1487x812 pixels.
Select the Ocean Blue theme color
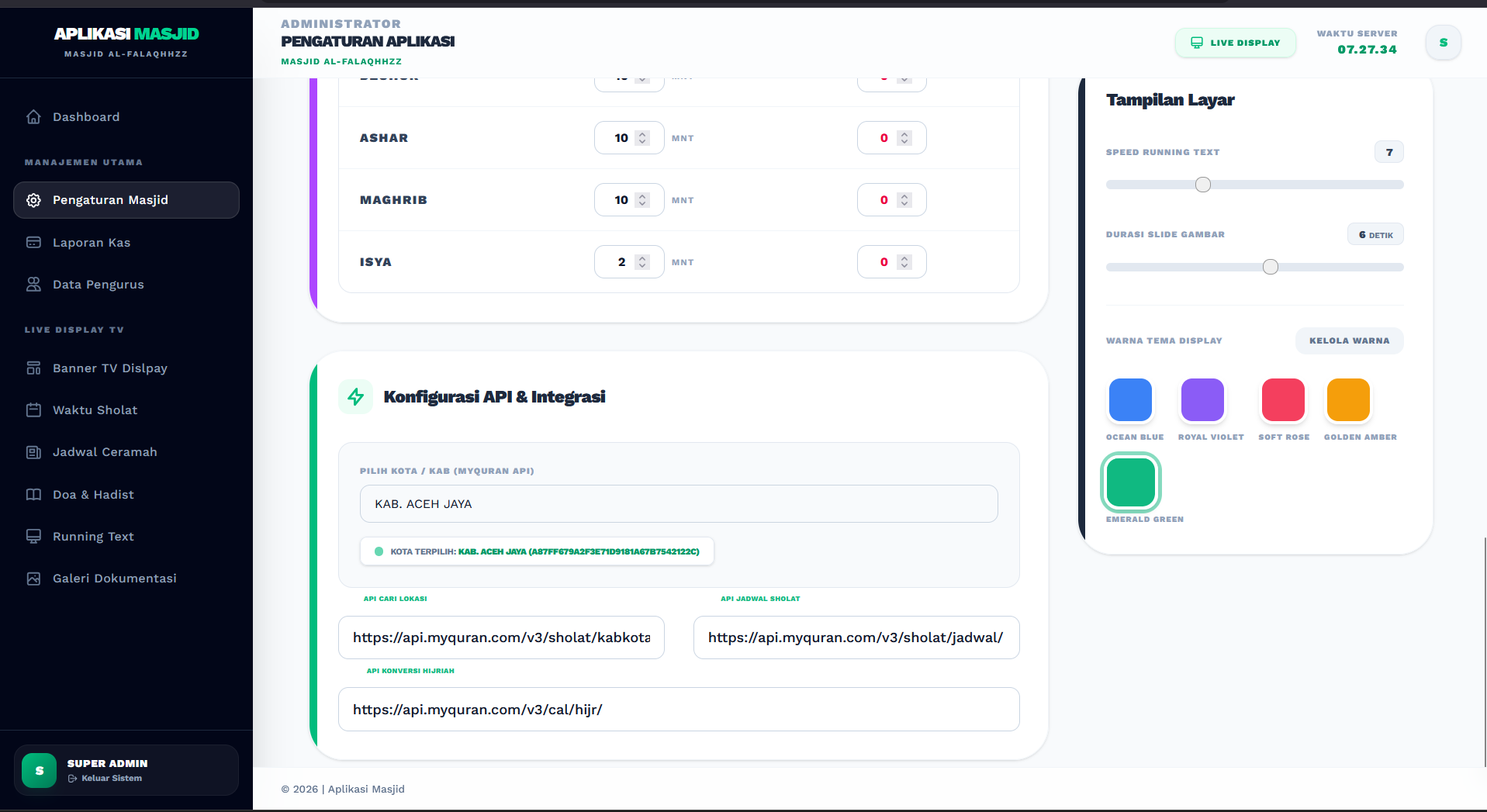(x=1130, y=400)
